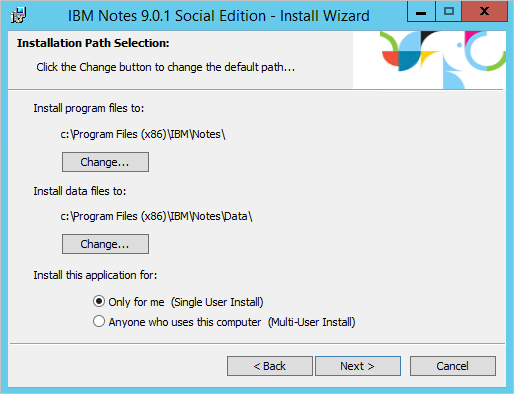This screenshot has width=514, height=394.
Task: Click the Installation Path Selection heading
Action: (x=93, y=43)
